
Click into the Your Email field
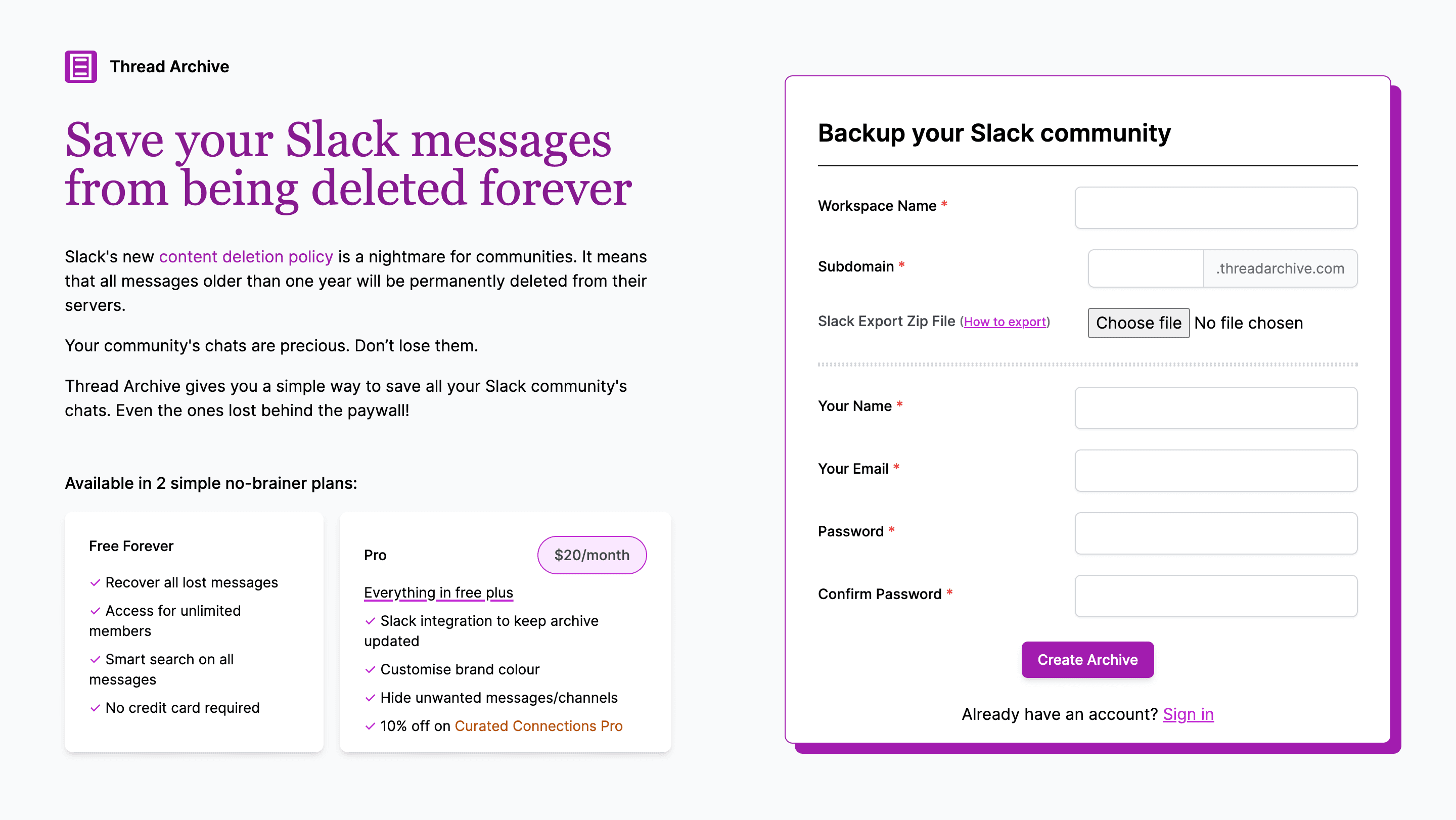click(x=1216, y=470)
